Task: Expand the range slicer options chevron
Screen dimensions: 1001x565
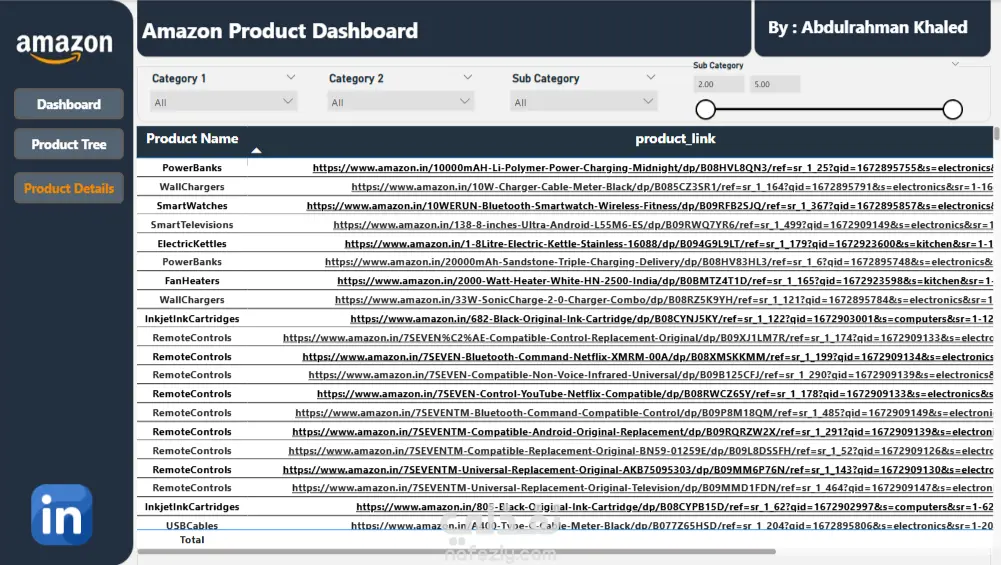Action: click(x=955, y=64)
